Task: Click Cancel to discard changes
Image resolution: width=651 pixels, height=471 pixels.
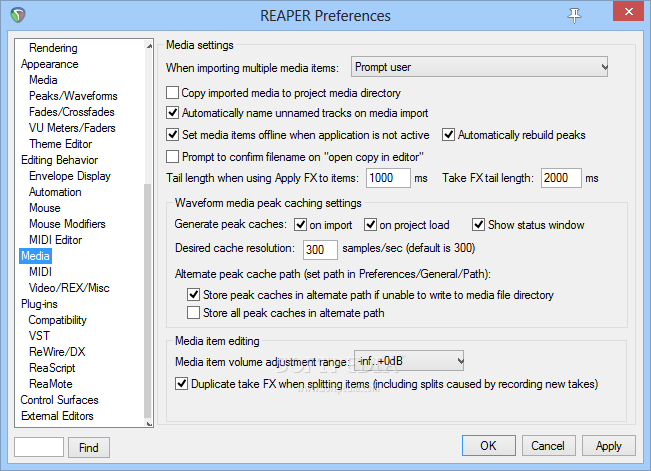Action: click(x=548, y=446)
